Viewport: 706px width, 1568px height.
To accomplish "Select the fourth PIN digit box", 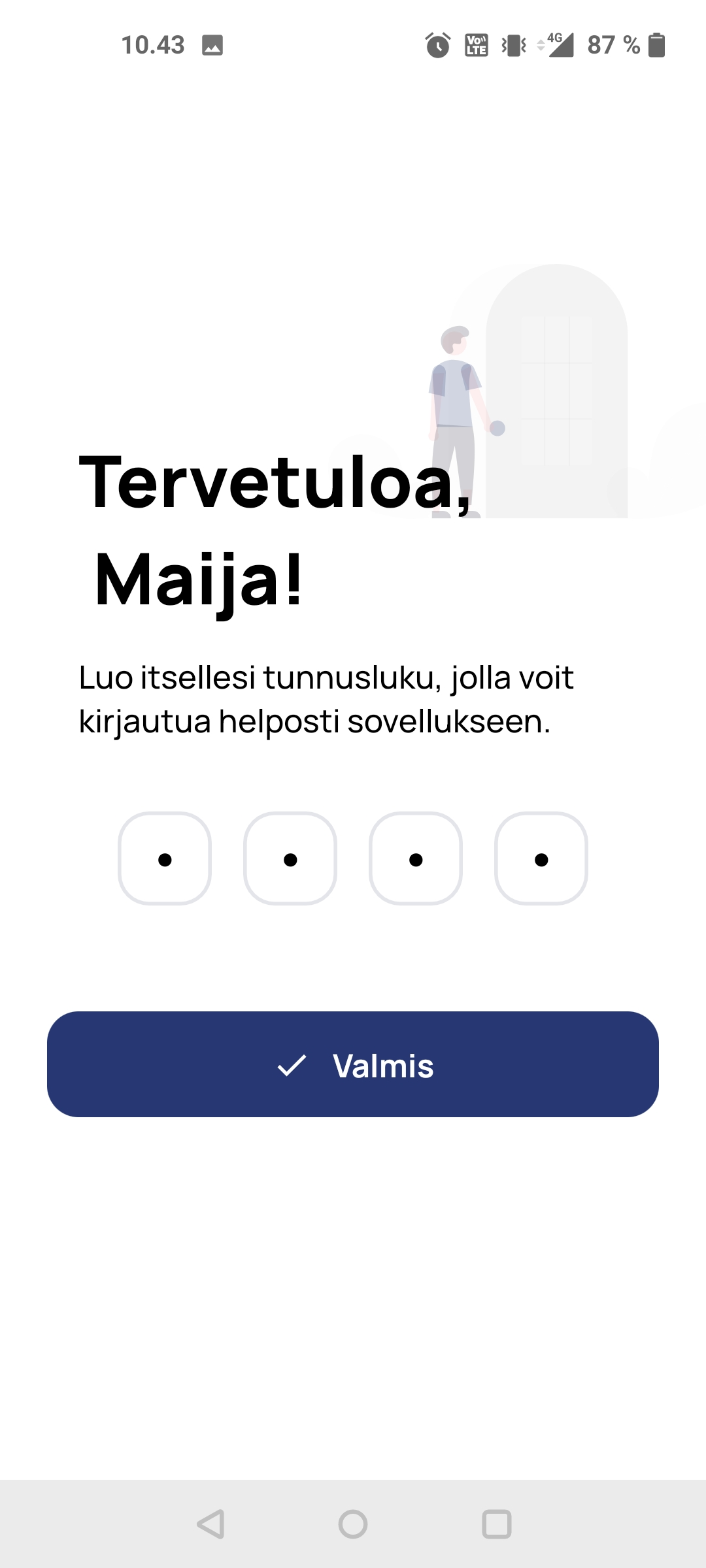I will click(x=541, y=858).
